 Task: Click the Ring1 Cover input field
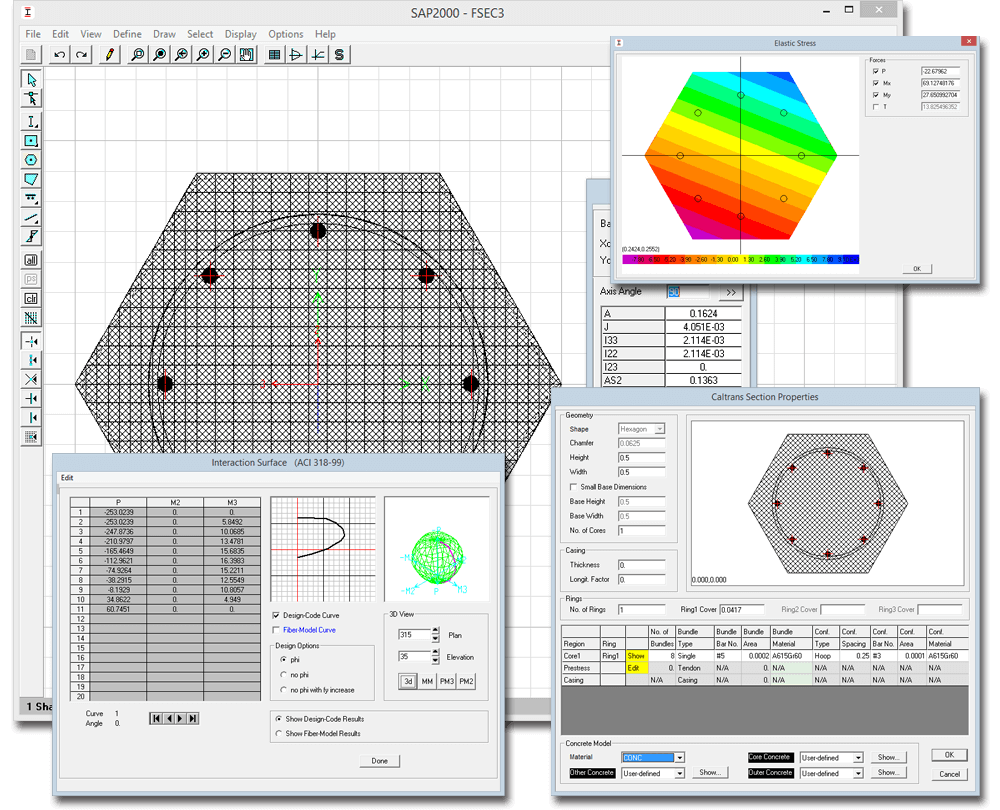pyautogui.click(x=742, y=610)
